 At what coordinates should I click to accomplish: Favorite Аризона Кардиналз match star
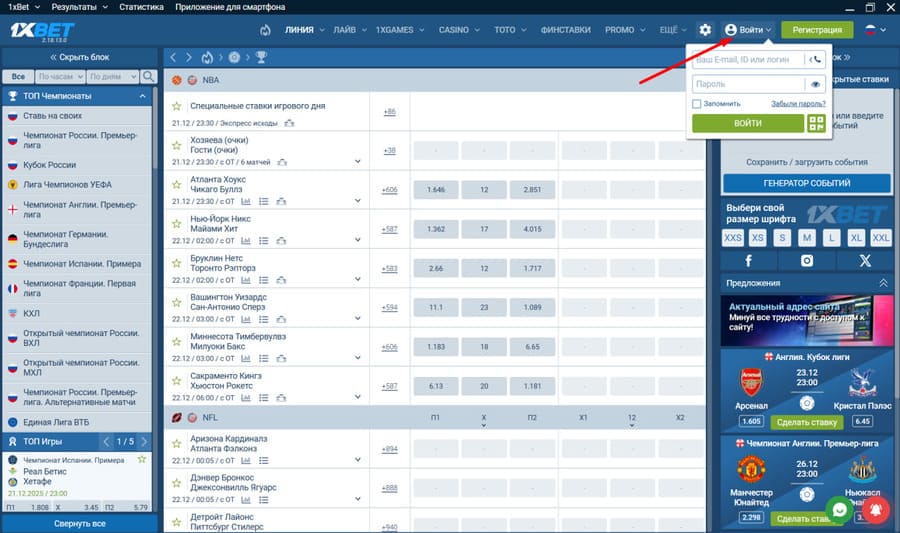click(x=177, y=443)
